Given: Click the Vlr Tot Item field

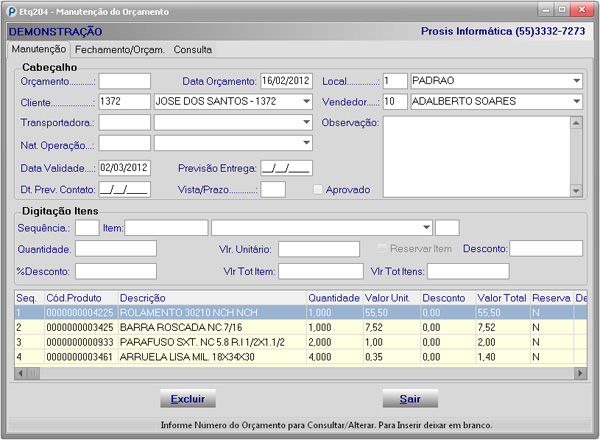Looking at the screenshot, I should [x=321, y=272].
